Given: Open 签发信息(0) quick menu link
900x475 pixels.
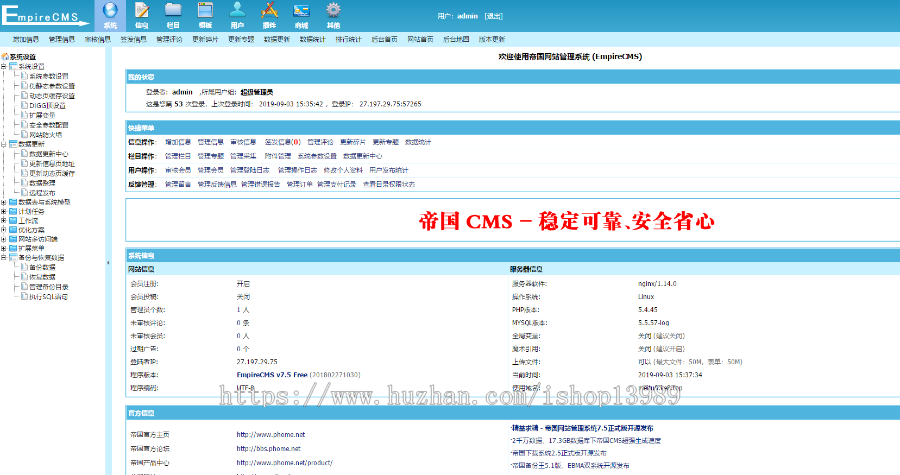Looking at the screenshot, I should click(282, 142).
